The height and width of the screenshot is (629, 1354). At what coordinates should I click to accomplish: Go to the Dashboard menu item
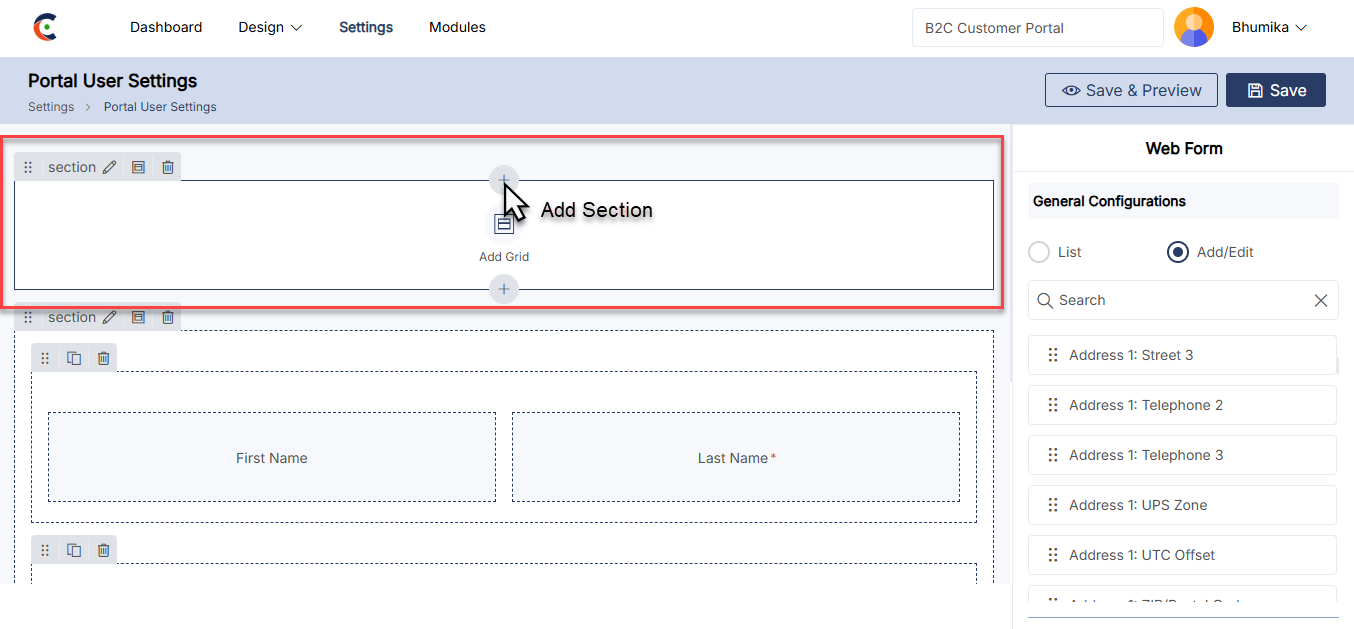tap(166, 28)
